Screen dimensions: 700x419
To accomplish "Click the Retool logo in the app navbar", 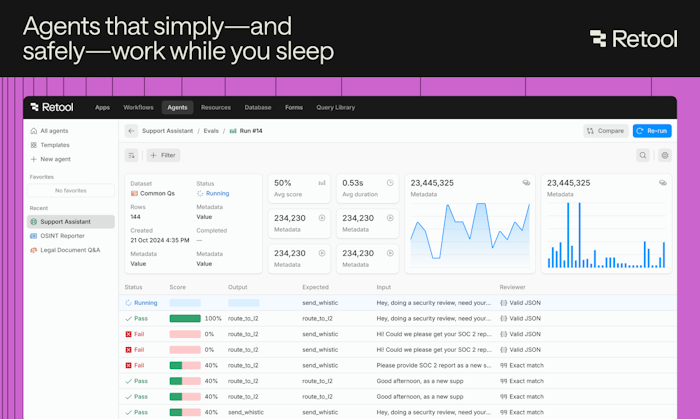I will pos(51,107).
